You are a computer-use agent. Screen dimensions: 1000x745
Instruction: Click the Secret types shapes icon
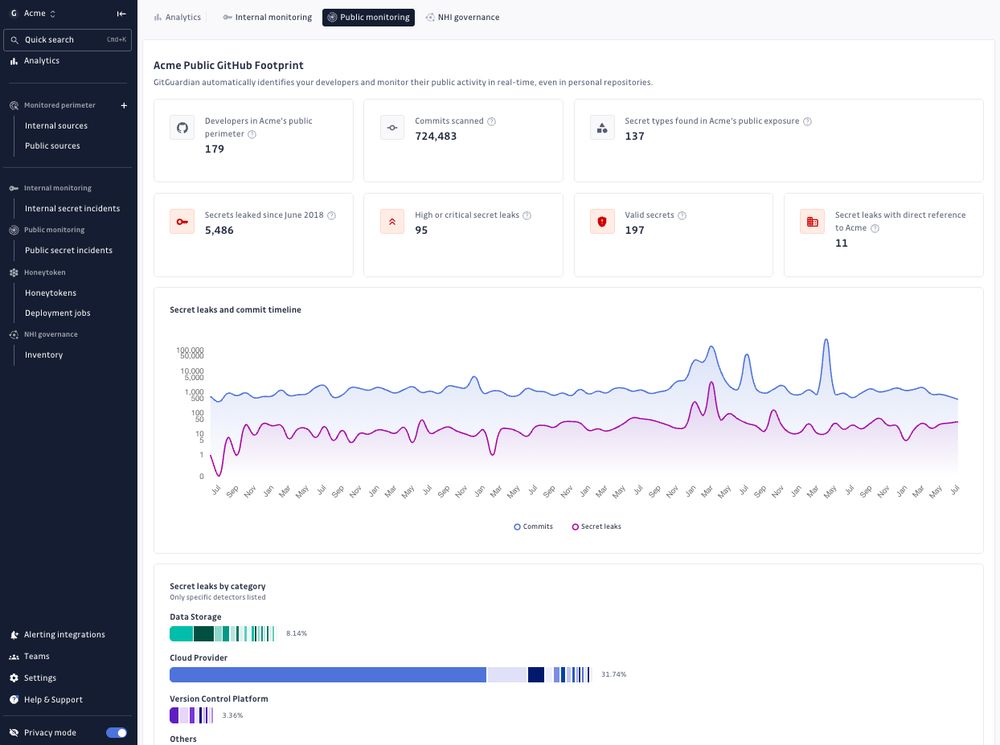click(602, 128)
